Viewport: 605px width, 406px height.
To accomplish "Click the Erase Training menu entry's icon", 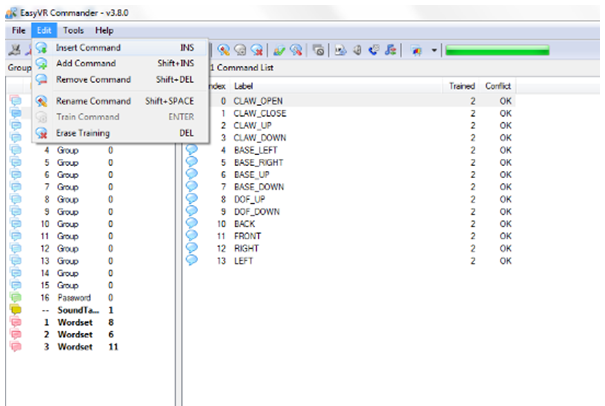I will (x=42, y=133).
